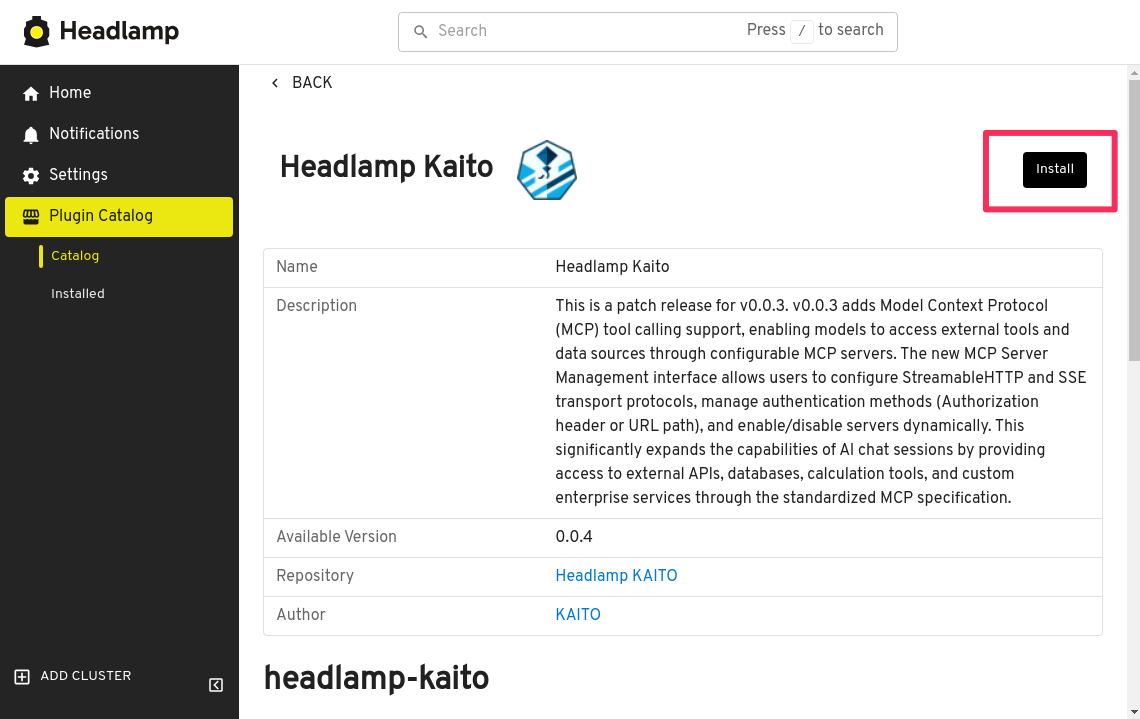
Task: Click the vertical page scrollbar
Action: pos(1133,220)
